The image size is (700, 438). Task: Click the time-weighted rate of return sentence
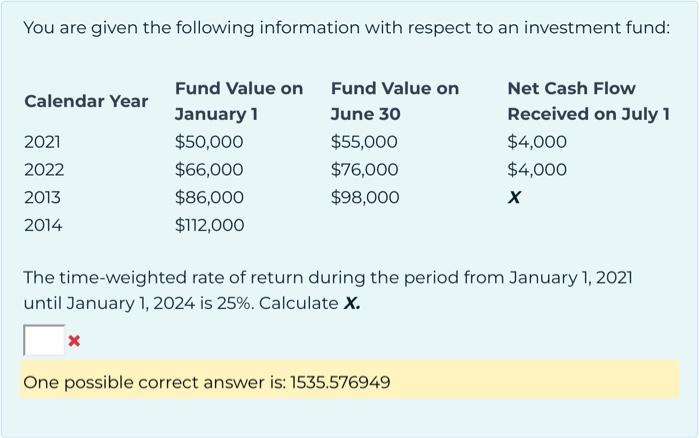tap(328, 276)
